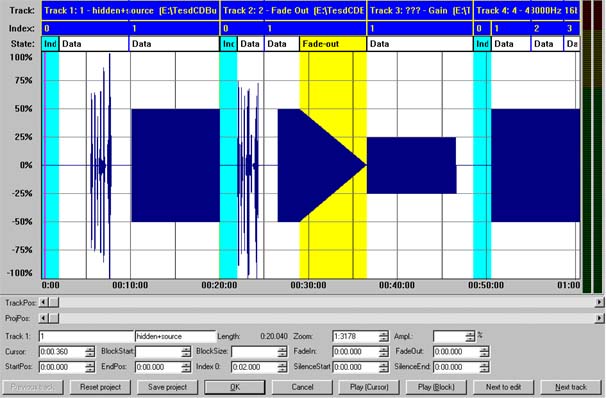Select Track 3 Gain header
The image size is (606, 398).
pos(420,10)
